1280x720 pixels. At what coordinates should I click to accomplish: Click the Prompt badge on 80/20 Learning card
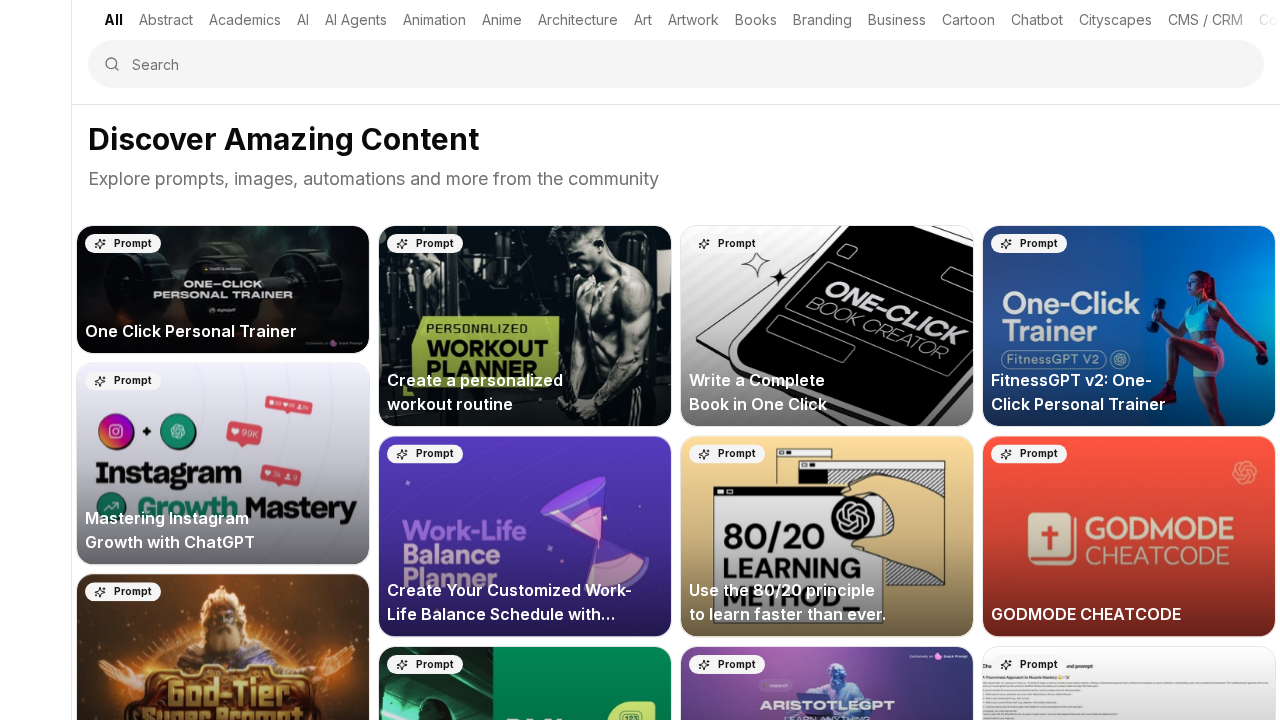pos(727,454)
